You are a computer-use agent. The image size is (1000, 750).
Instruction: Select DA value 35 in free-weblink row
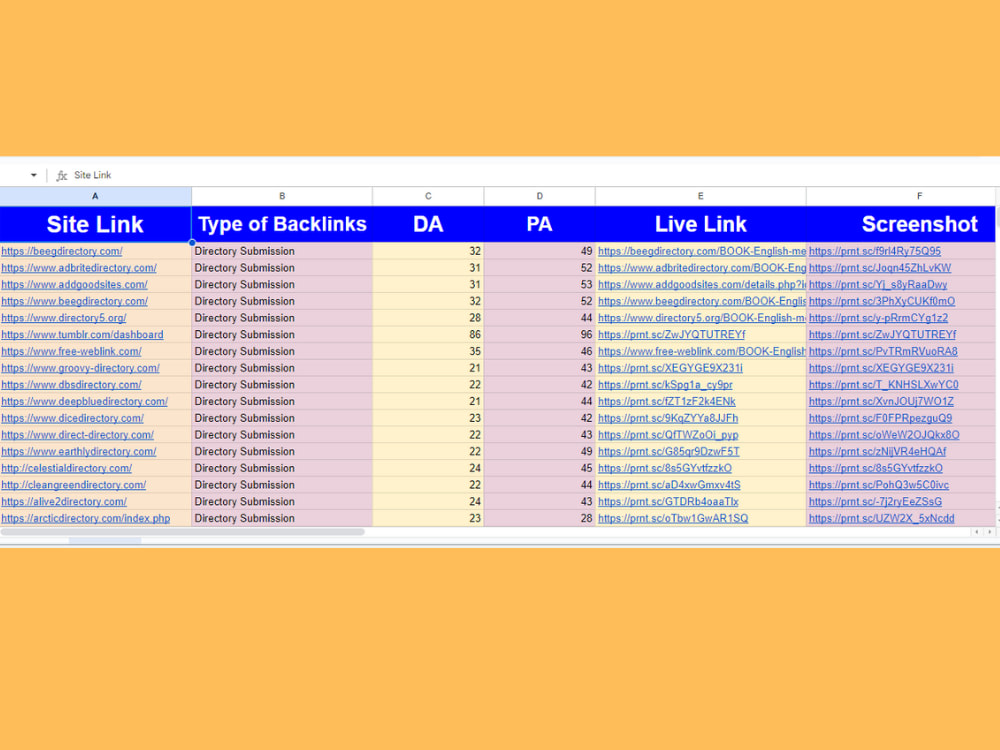click(x=428, y=351)
